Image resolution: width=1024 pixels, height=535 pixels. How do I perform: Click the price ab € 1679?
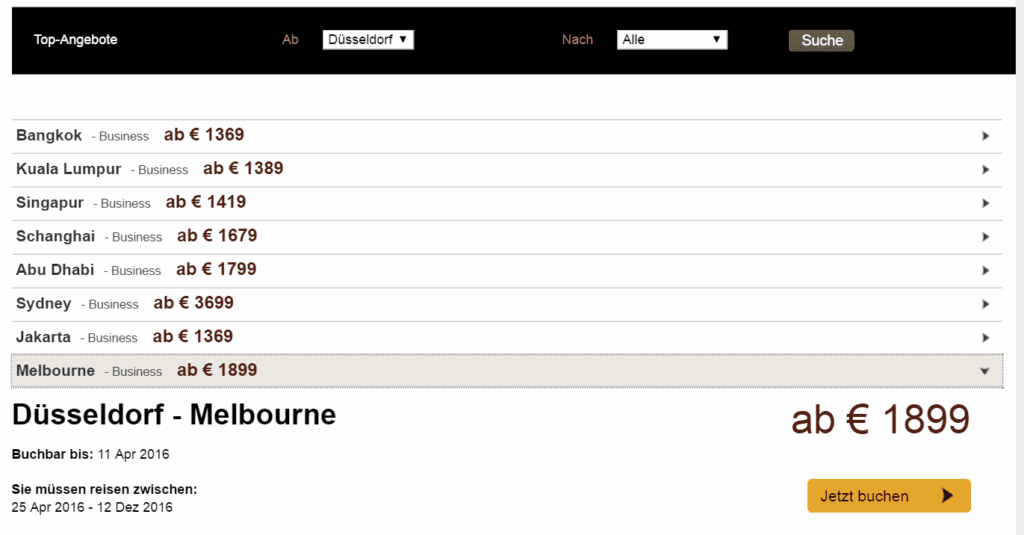pyautogui.click(x=217, y=236)
